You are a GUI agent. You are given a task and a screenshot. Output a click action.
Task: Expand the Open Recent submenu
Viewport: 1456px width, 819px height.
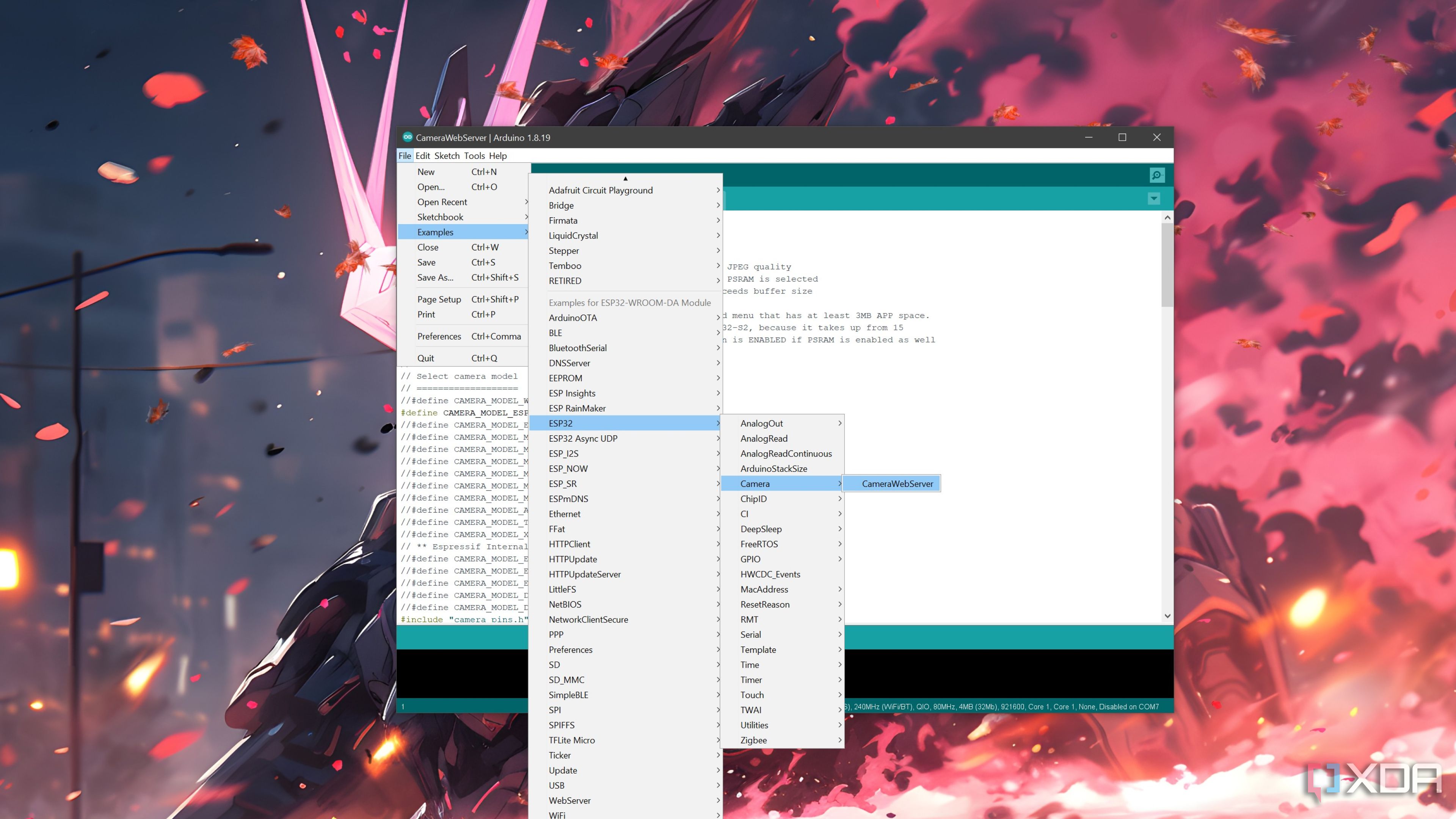coord(463,202)
